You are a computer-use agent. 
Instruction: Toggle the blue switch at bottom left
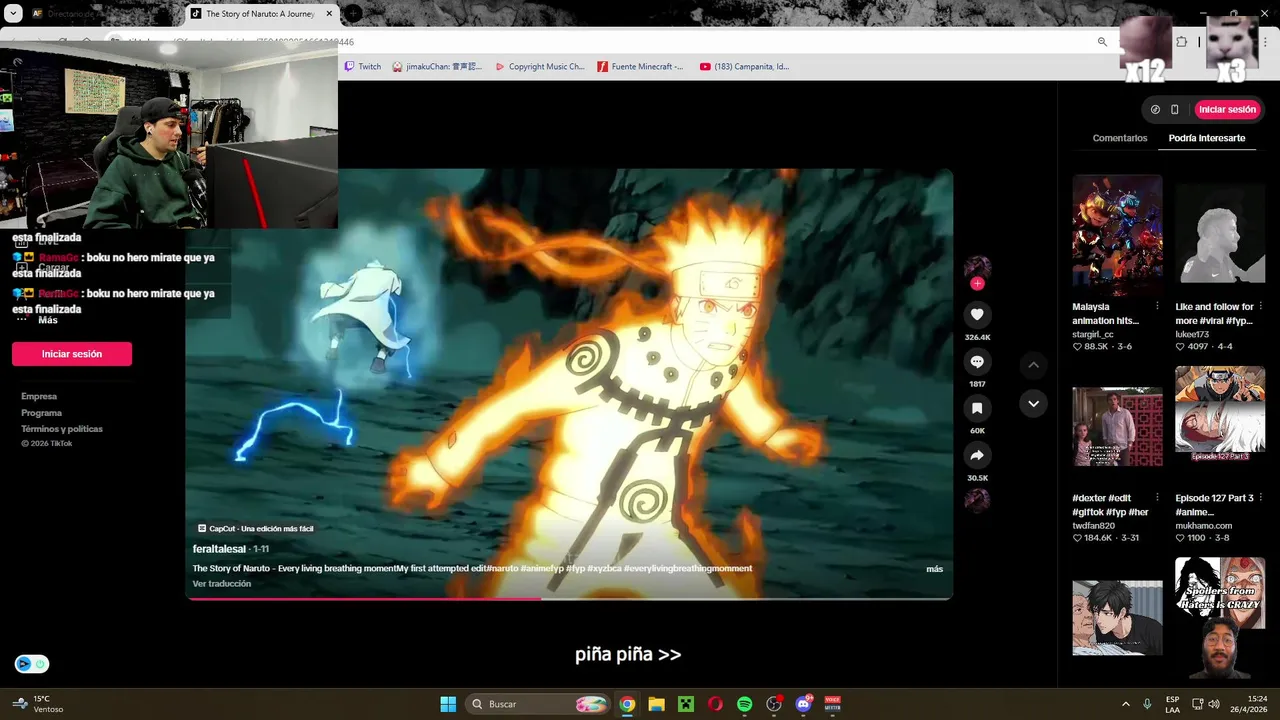[32, 664]
